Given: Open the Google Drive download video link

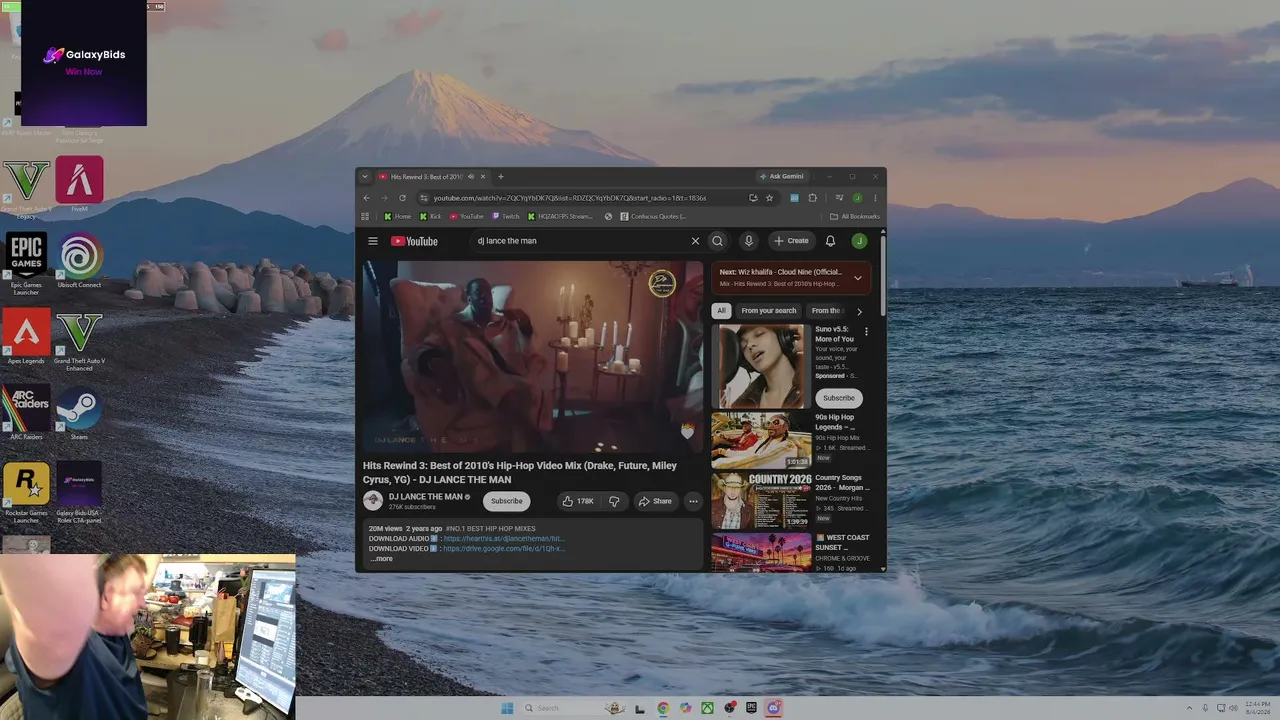Looking at the screenshot, I should 504,549.
